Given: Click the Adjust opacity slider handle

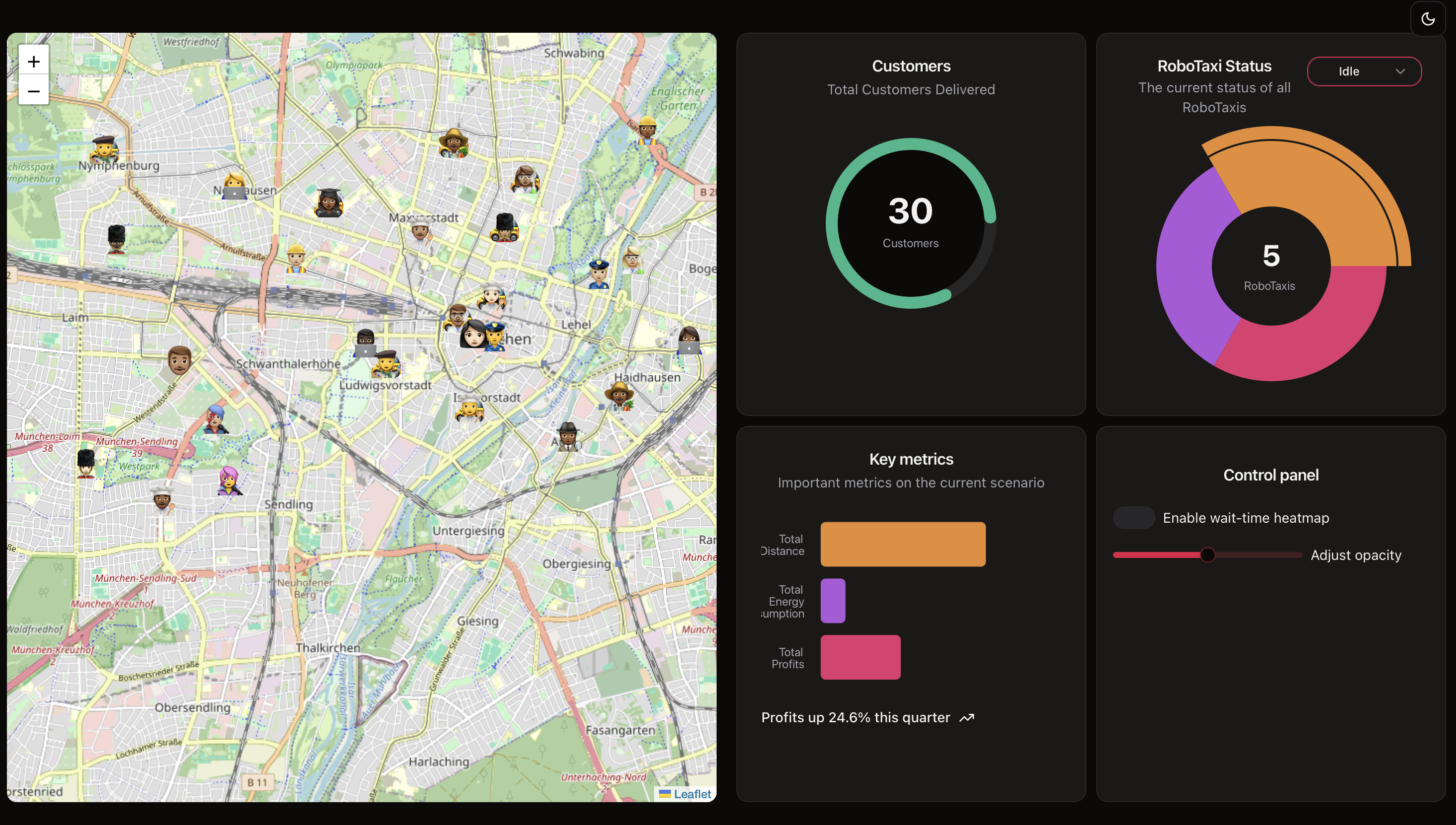Looking at the screenshot, I should (1207, 555).
